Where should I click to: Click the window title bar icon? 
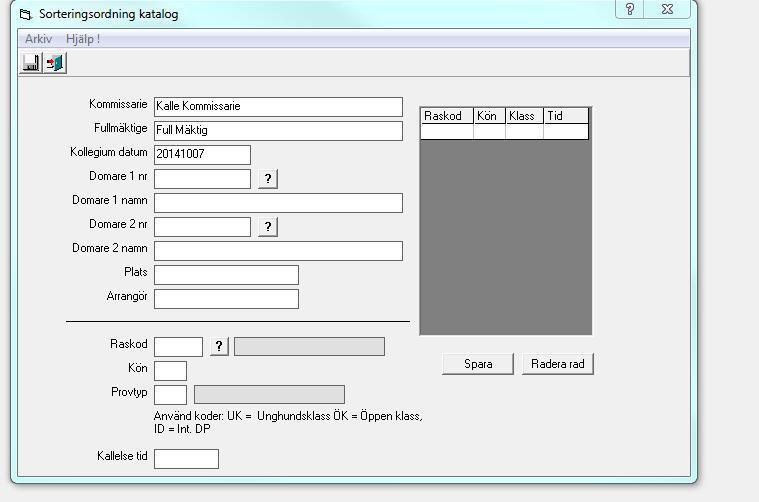click(26, 15)
